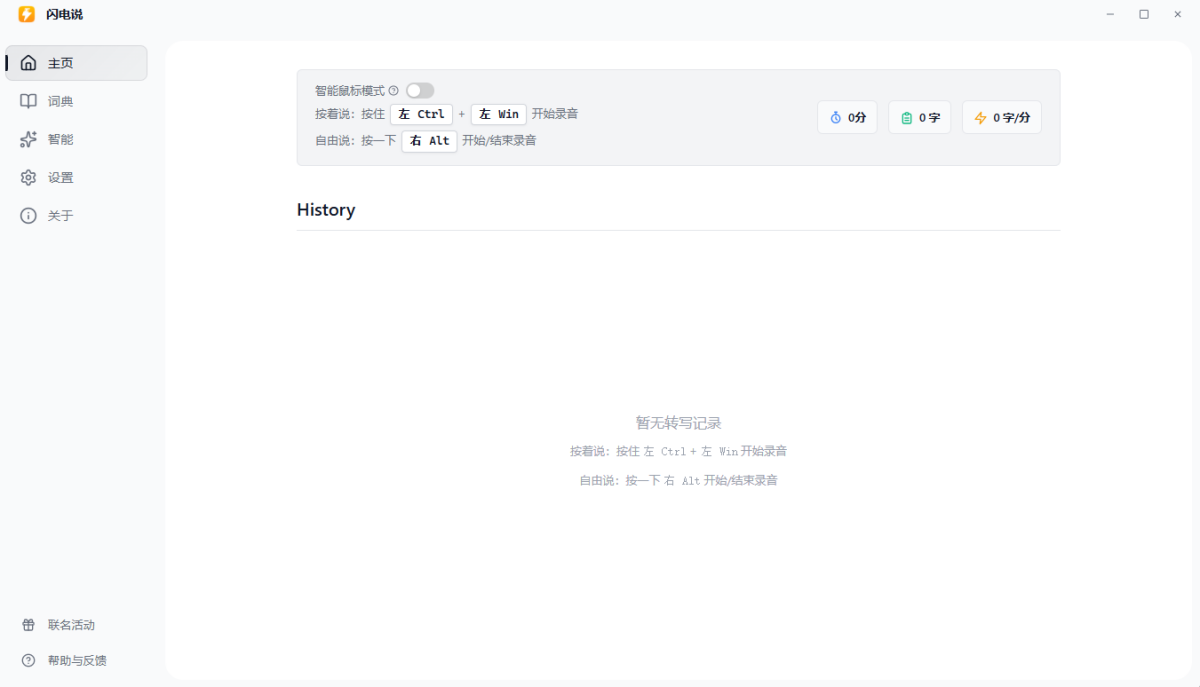
Task: Click the History section heading
Action: tap(326, 210)
